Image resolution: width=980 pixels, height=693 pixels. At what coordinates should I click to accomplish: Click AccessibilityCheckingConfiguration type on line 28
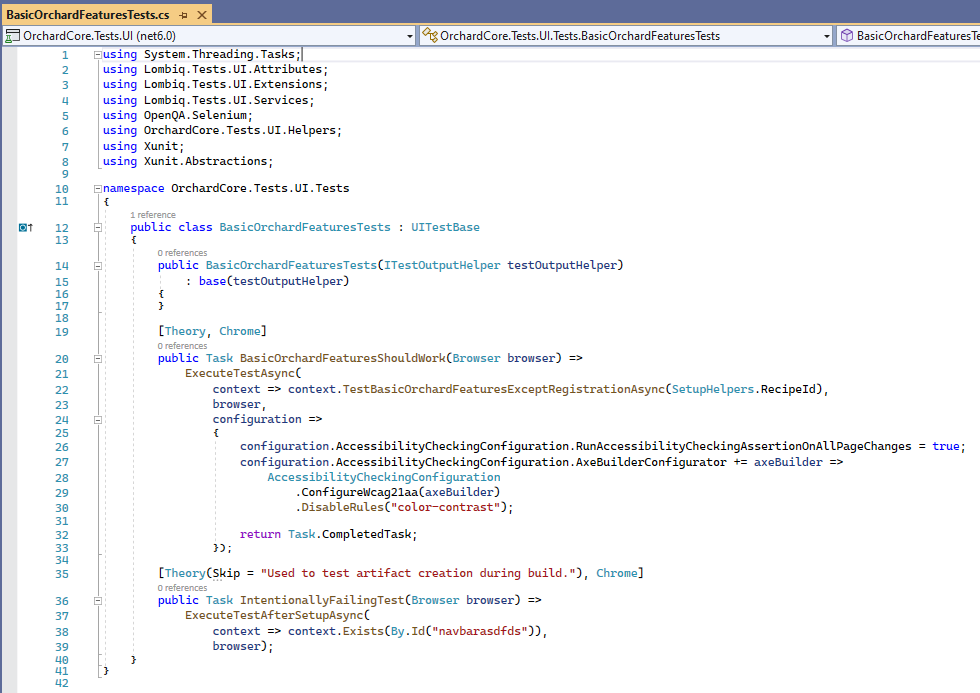coord(384,477)
